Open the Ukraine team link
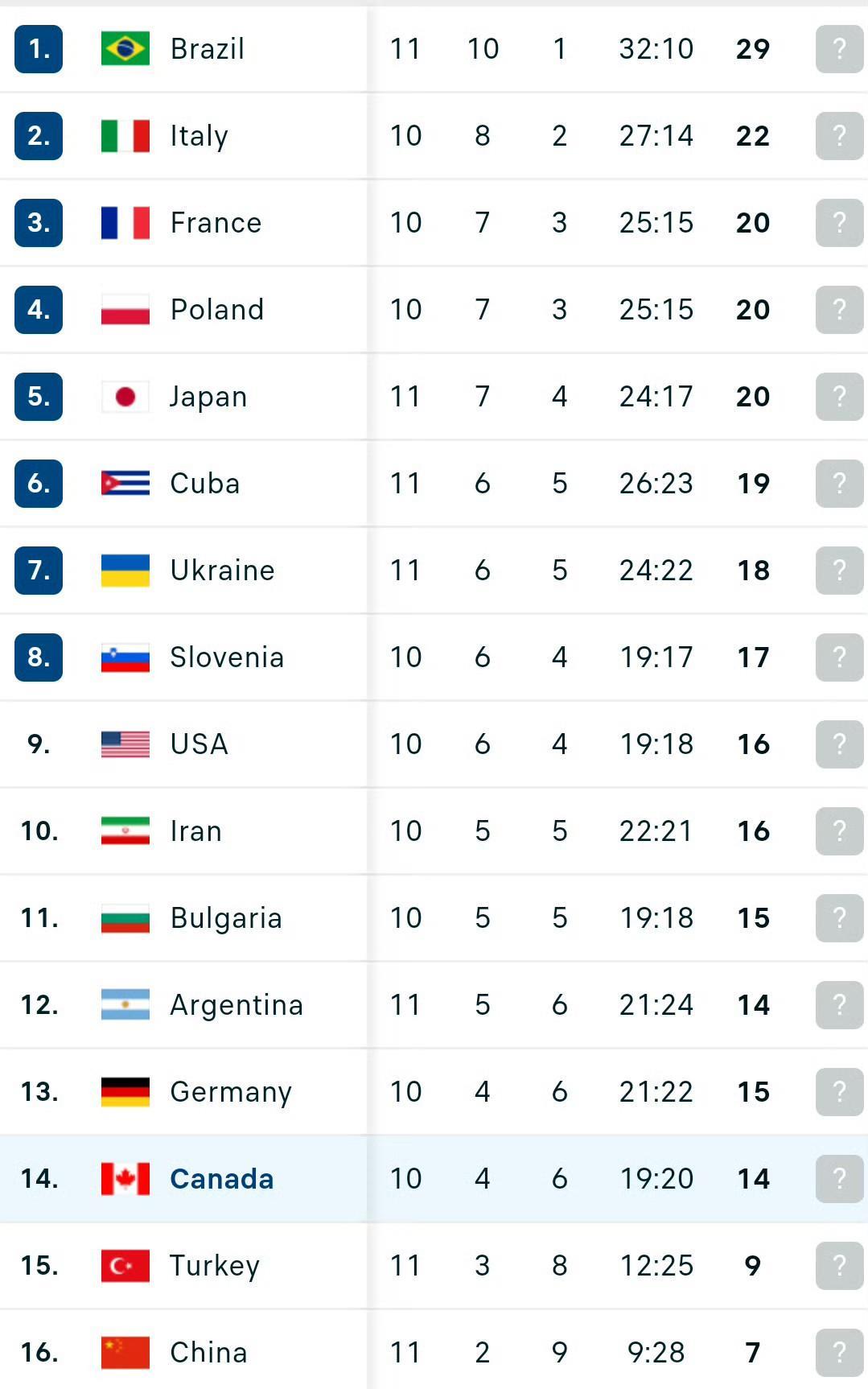868x1389 pixels. (222, 571)
